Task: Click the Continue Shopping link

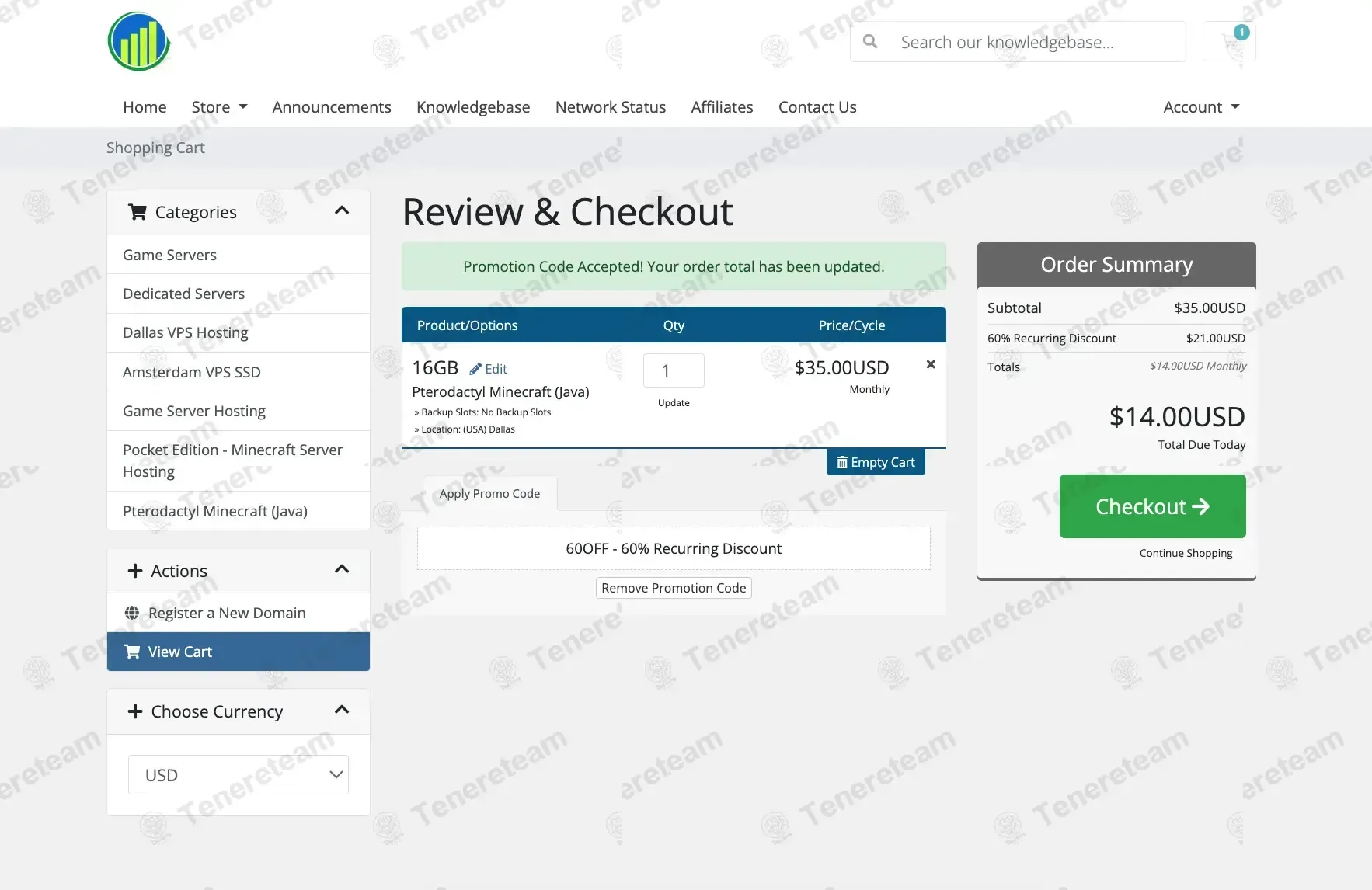Action: 1186,553
